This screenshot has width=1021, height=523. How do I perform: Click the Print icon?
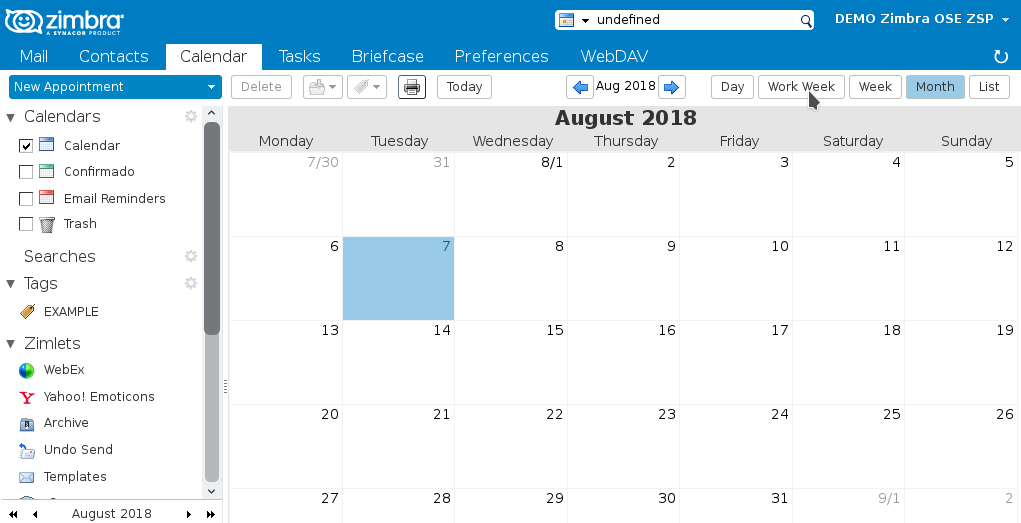(412, 87)
